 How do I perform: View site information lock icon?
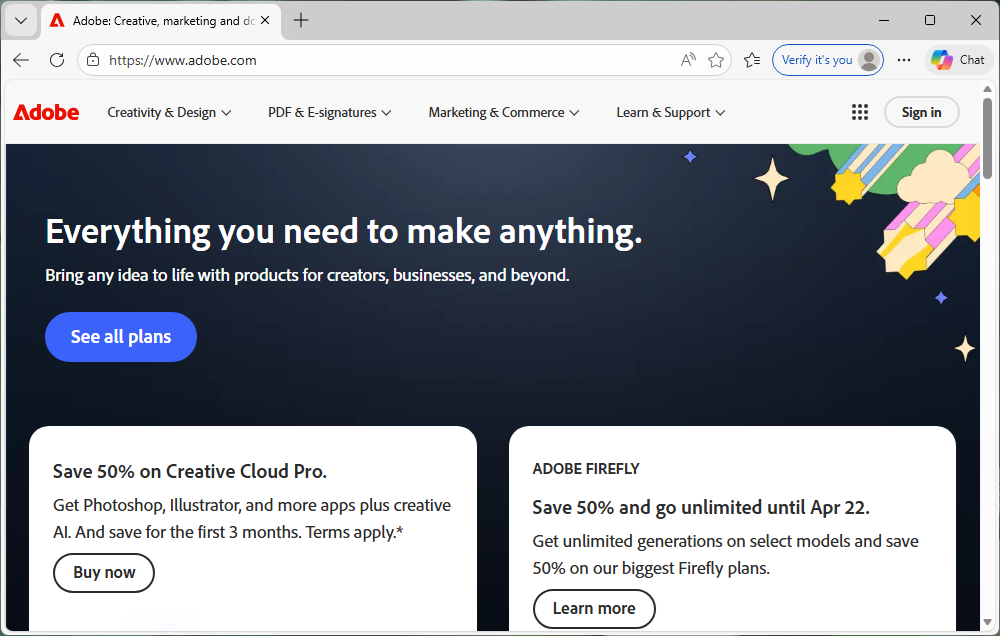tap(93, 60)
